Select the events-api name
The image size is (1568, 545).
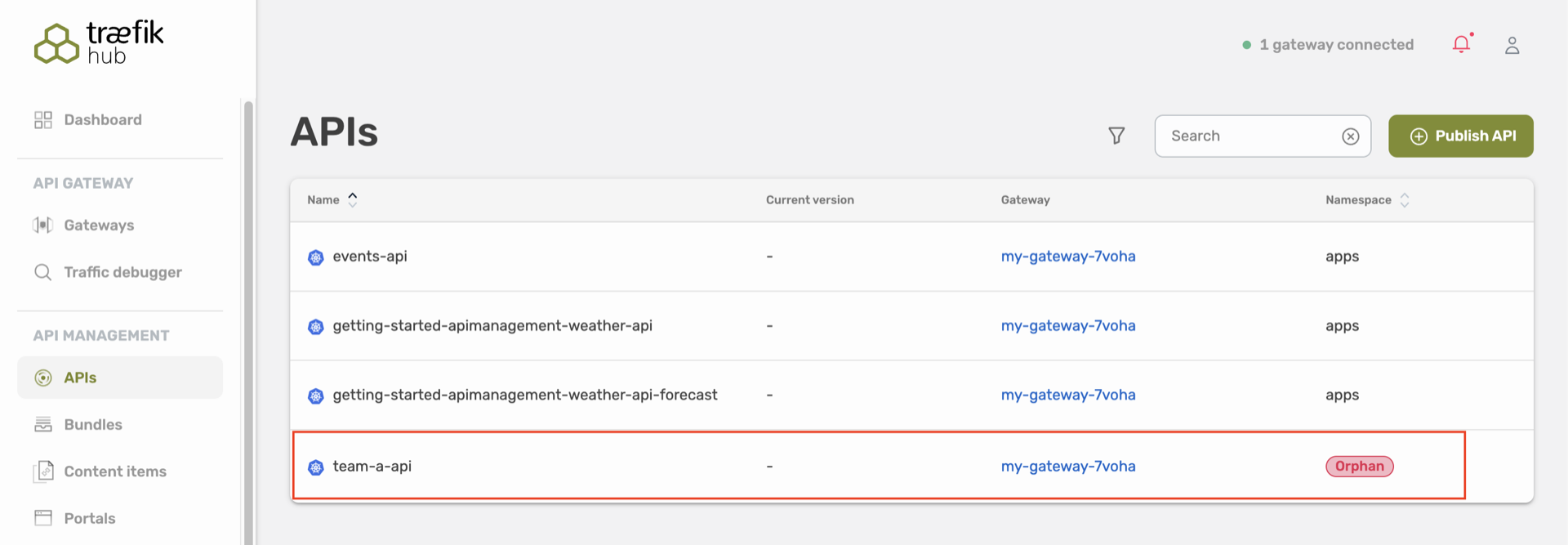pyautogui.click(x=370, y=257)
